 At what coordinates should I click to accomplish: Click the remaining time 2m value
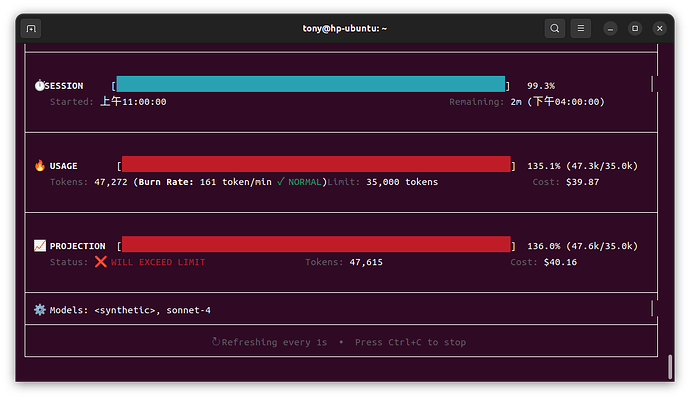tap(516, 102)
